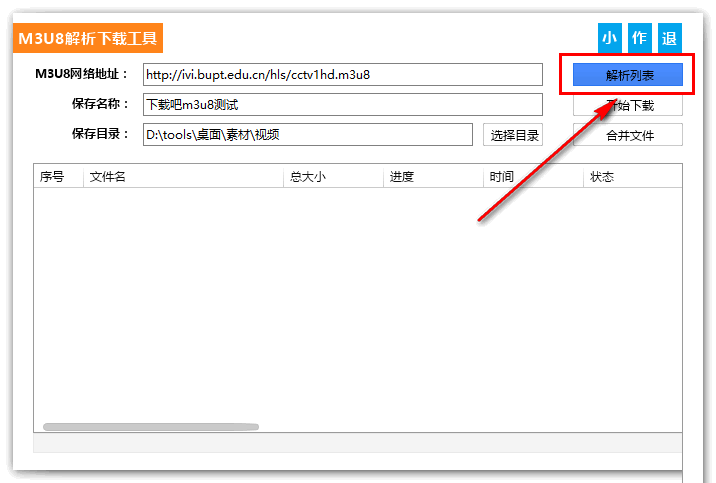Minimize window with blue 小 button
The height and width of the screenshot is (483, 716).
(610, 38)
